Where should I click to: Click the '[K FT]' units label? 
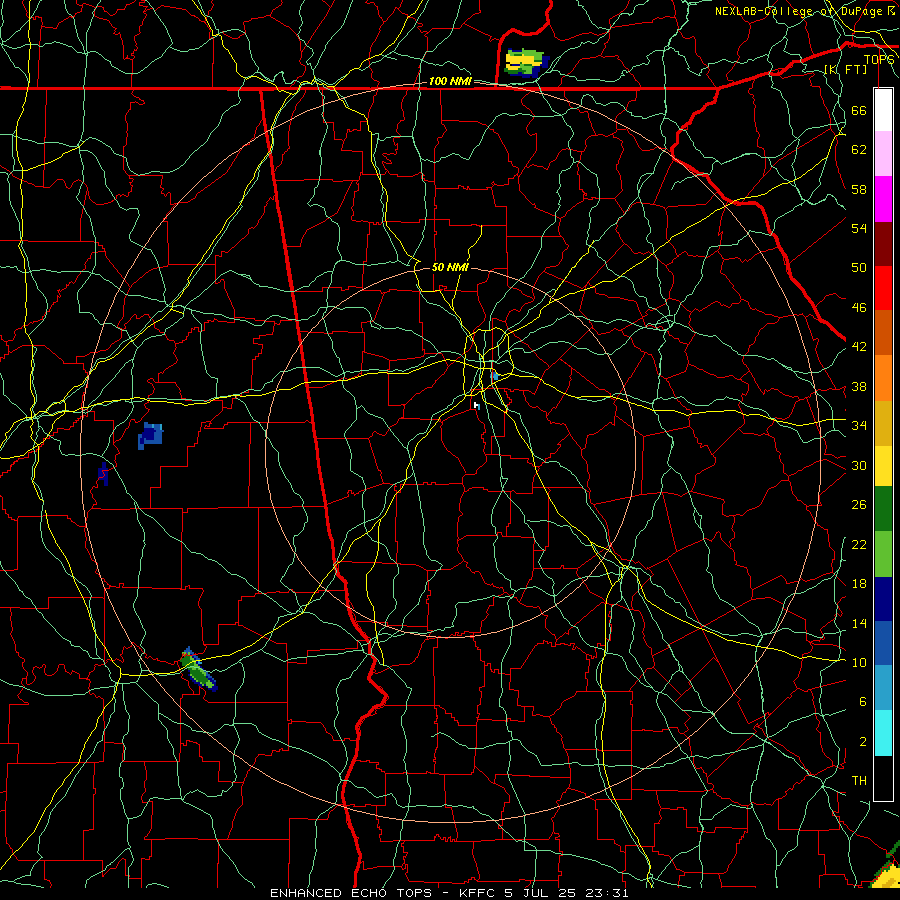(845, 69)
